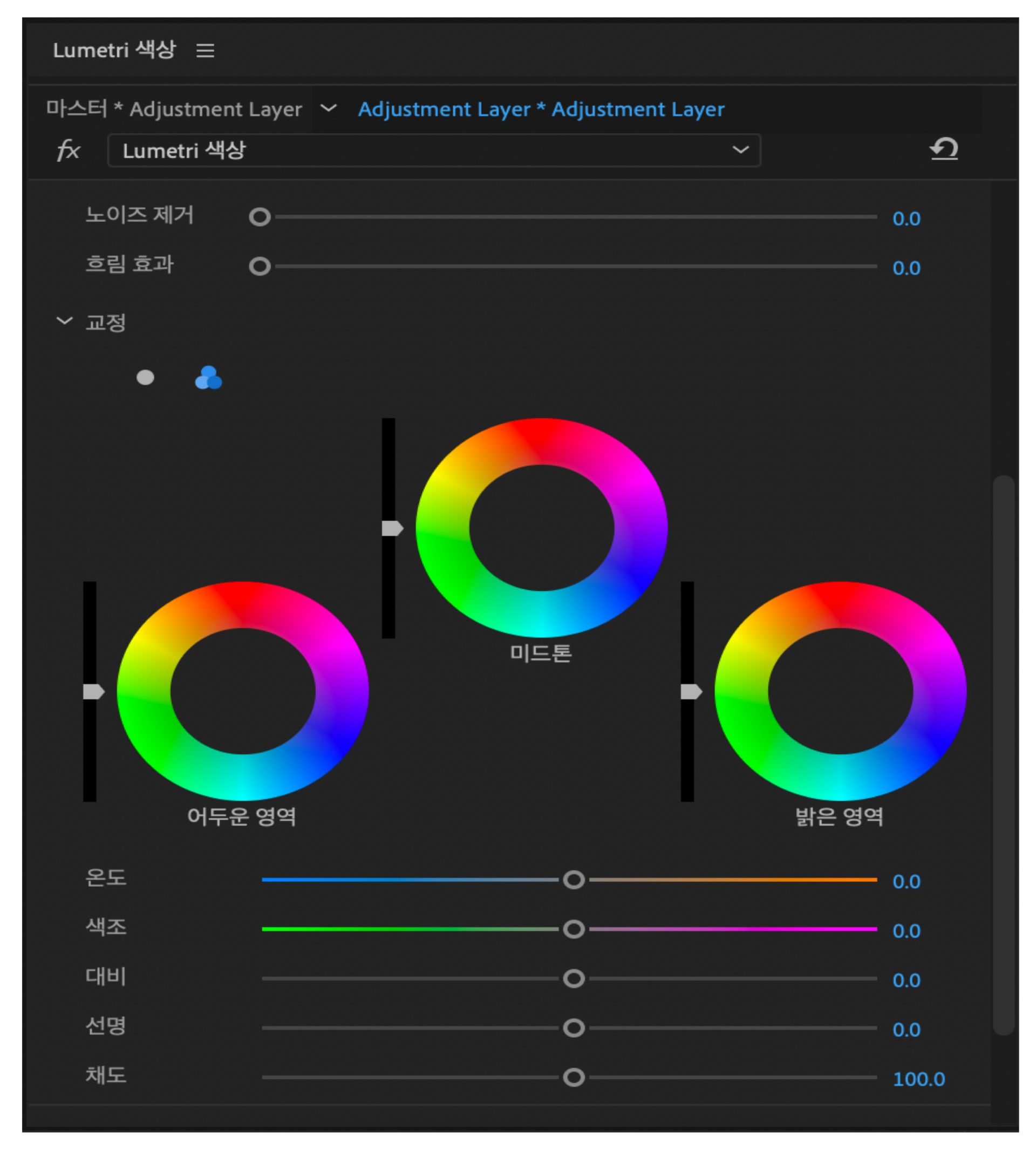Open the 마스터 * Adjustment Layer dropdown
Image resolution: width=1036 pixels, height=1151 pixels.
pos(329,110)
